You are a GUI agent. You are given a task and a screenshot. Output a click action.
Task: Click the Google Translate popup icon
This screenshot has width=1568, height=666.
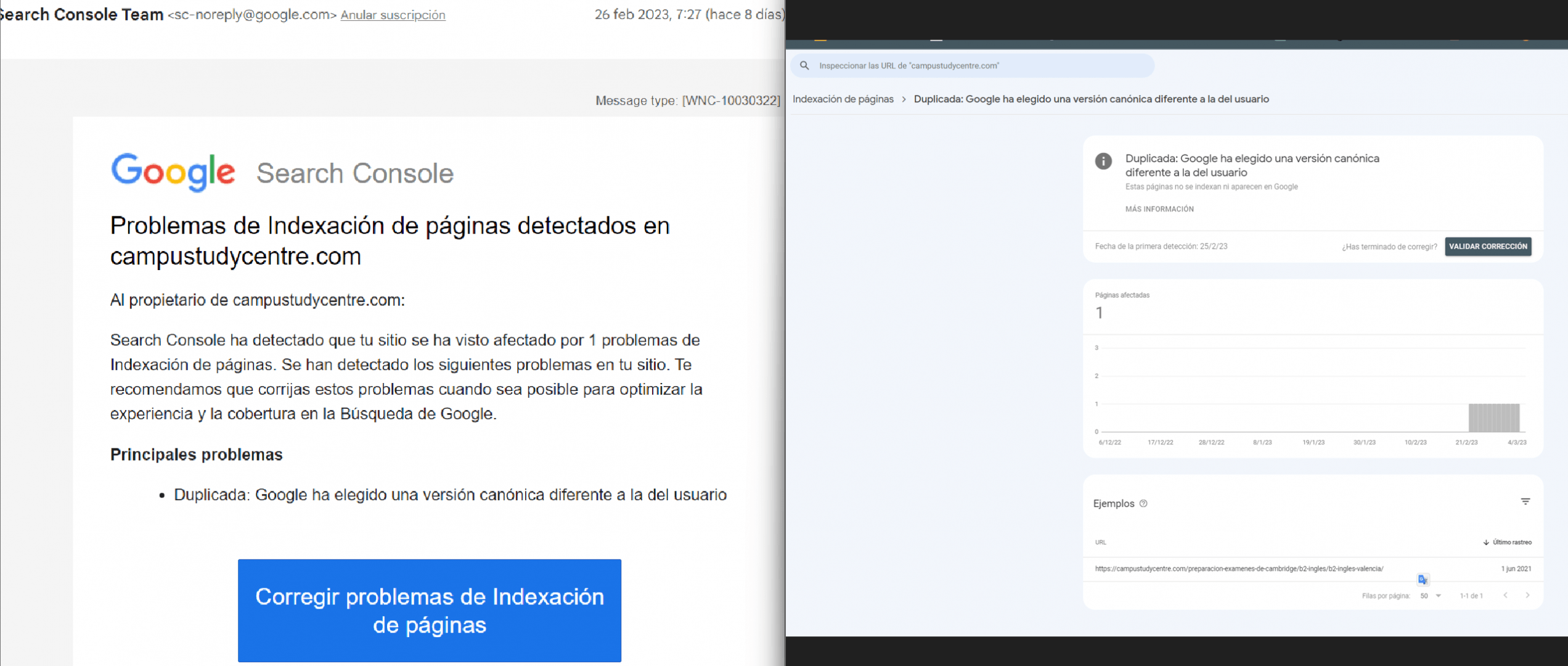pos(1423,579)
